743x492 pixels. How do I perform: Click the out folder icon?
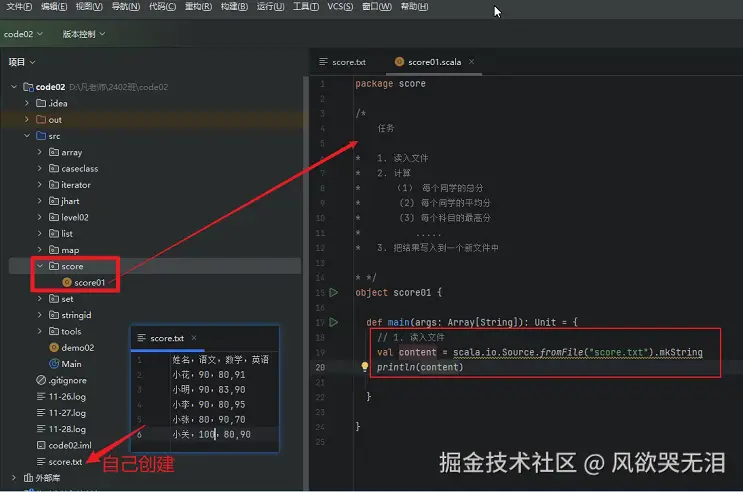(41, 119)
